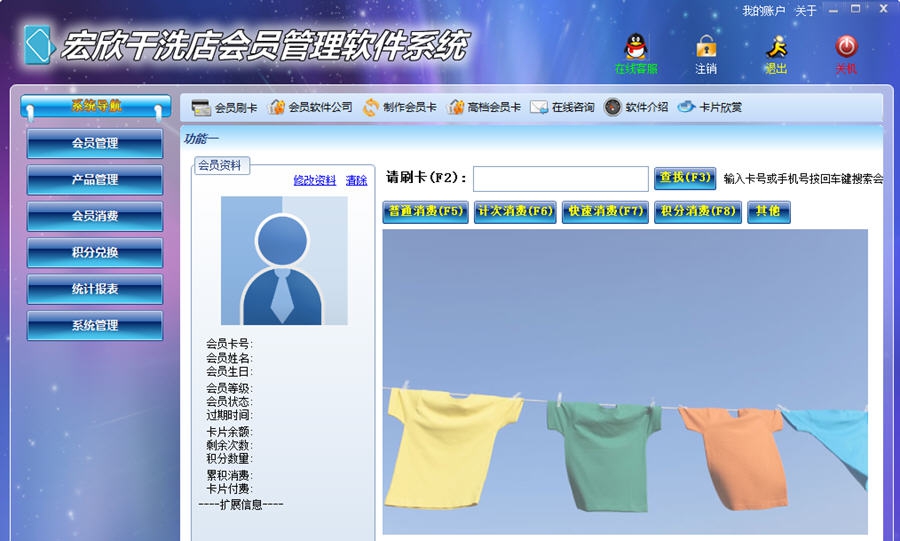Click the member avatar placeholder image
Screen dimensions: 900x541
(284, 260)
